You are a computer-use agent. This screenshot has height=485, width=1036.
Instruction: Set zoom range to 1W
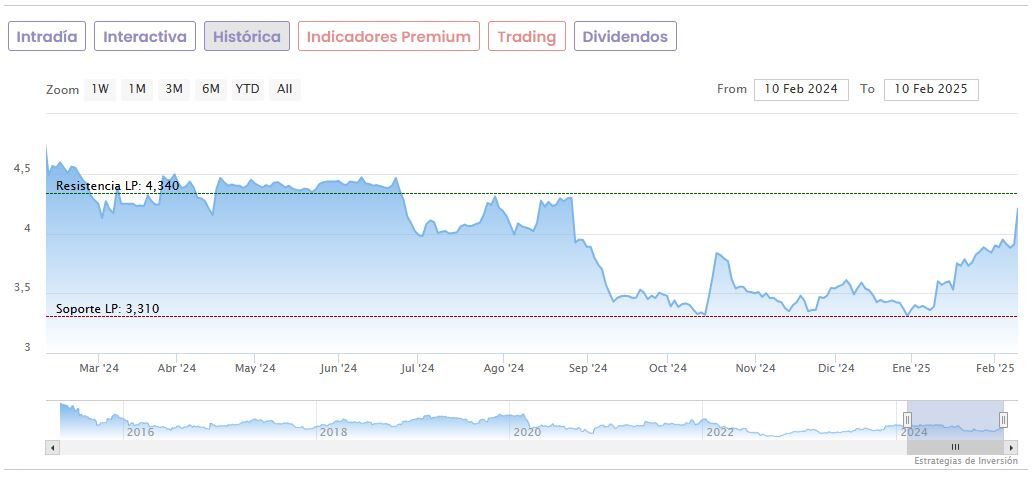coord(100,89)
